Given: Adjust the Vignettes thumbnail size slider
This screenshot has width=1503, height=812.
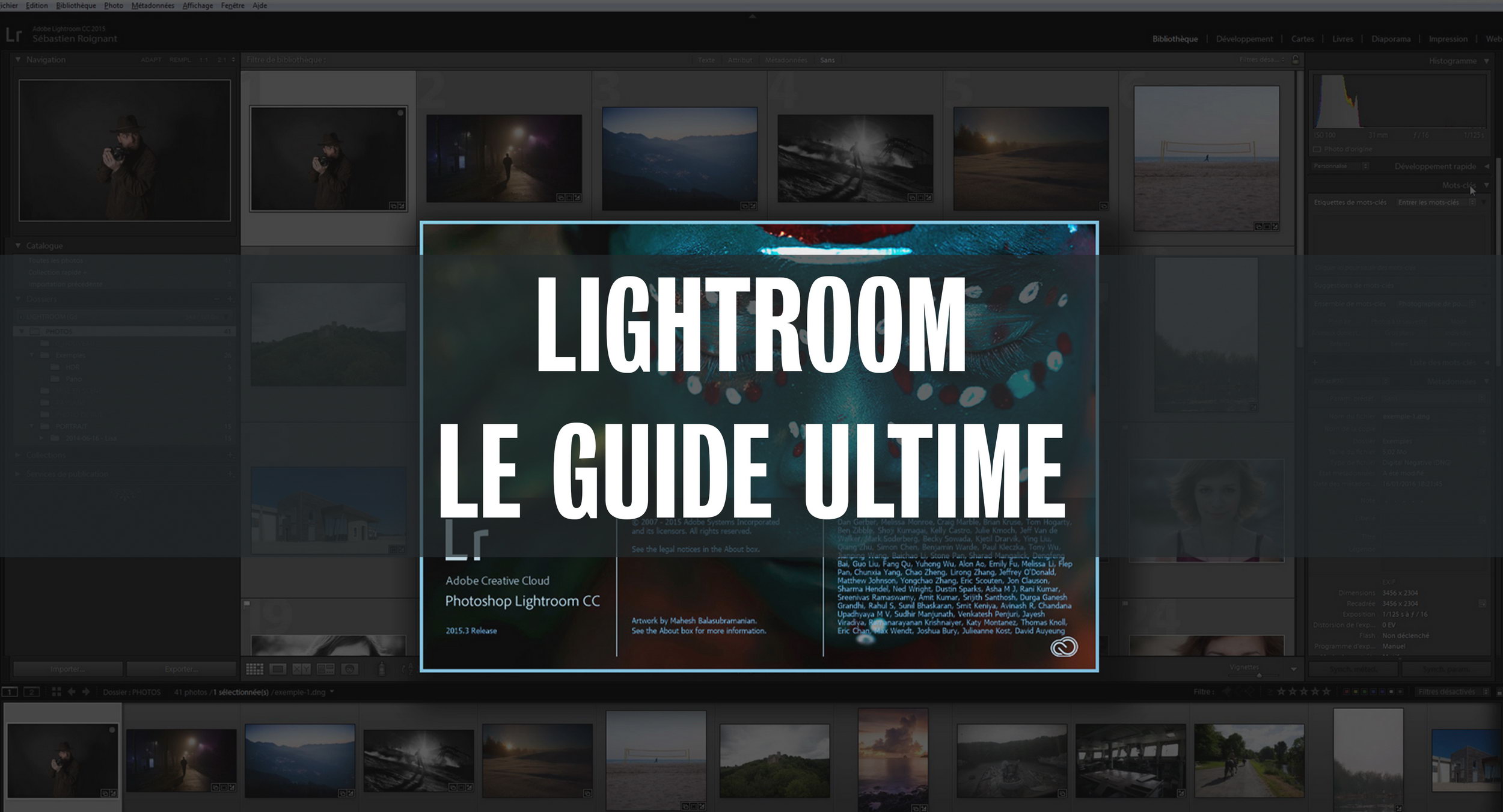Looking at the screenshot, I should pyautogui.click(x=1259, y=675).
